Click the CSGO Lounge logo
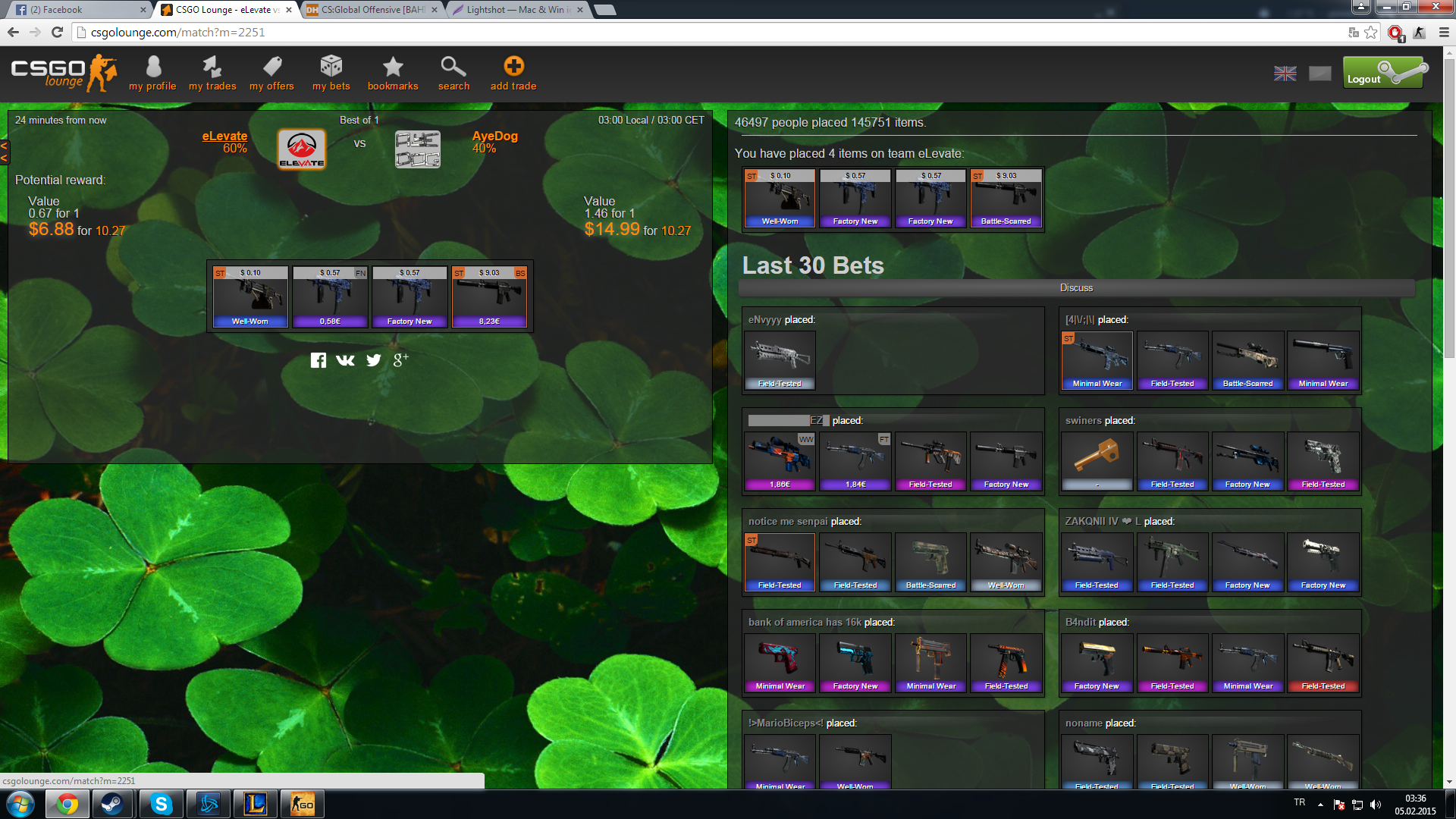The width and height of the screenshot is (1456, 819). coord(64,73)
